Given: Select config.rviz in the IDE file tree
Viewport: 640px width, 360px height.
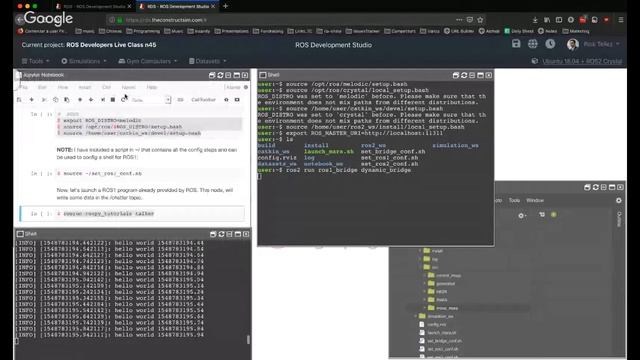Looking at the screenshot, I should click(x=437, y=324).
